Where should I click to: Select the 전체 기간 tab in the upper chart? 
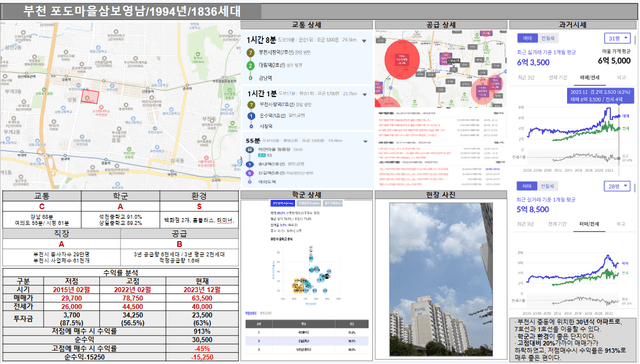click(558, 78)
